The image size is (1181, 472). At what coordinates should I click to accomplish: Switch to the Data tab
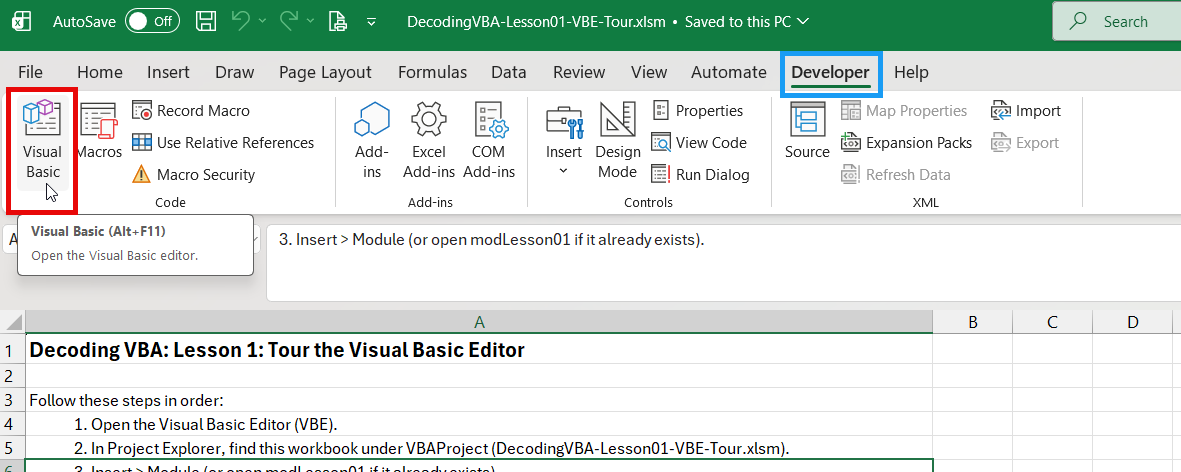[x=508, y=72]
